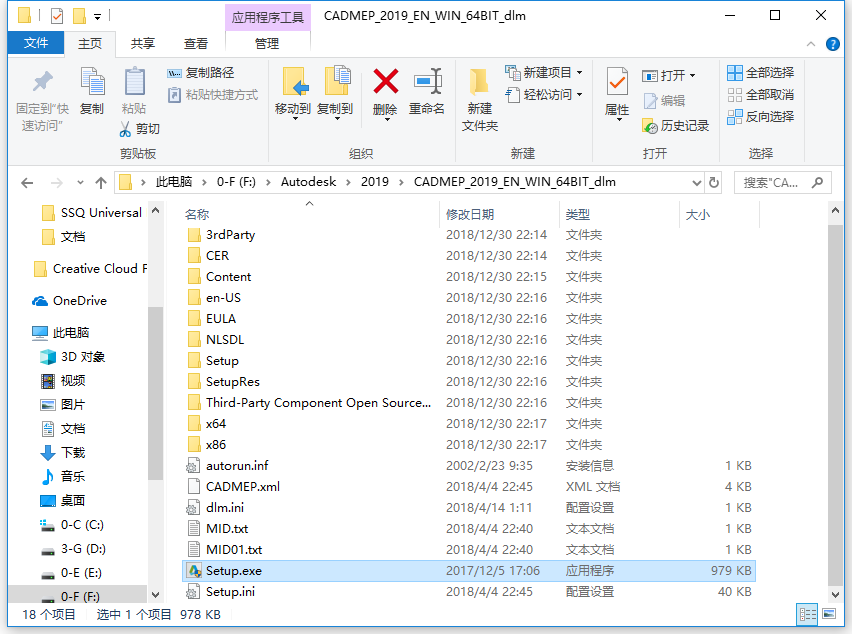The image size is (852, 634).
Task: Click the Back navigation arrow
Action: [x=27, y=183]
